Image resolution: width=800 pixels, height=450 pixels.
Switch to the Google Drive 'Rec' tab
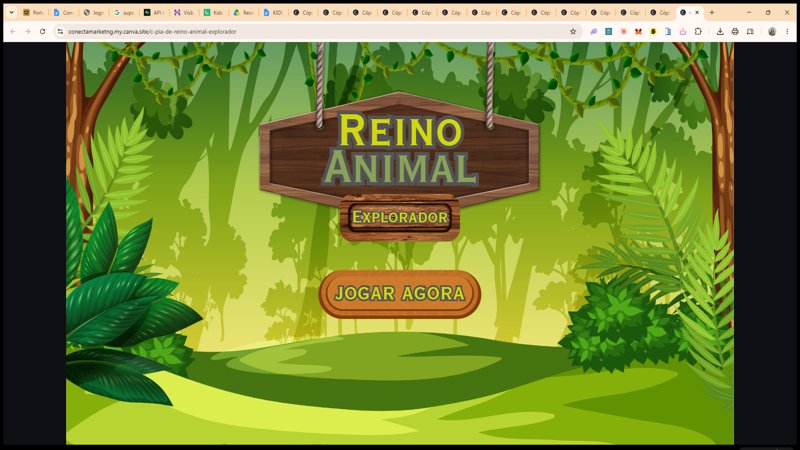tap(243, 13)
